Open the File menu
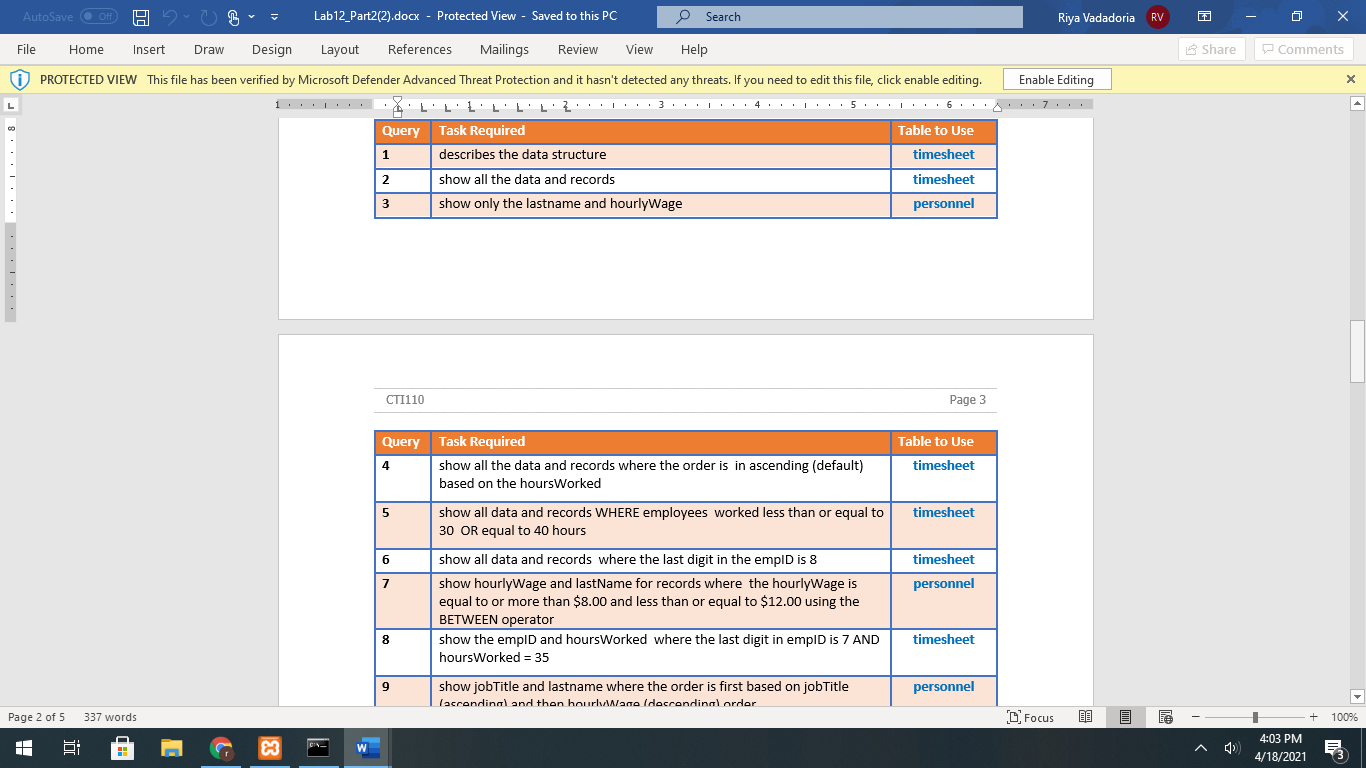 point(26,49)
